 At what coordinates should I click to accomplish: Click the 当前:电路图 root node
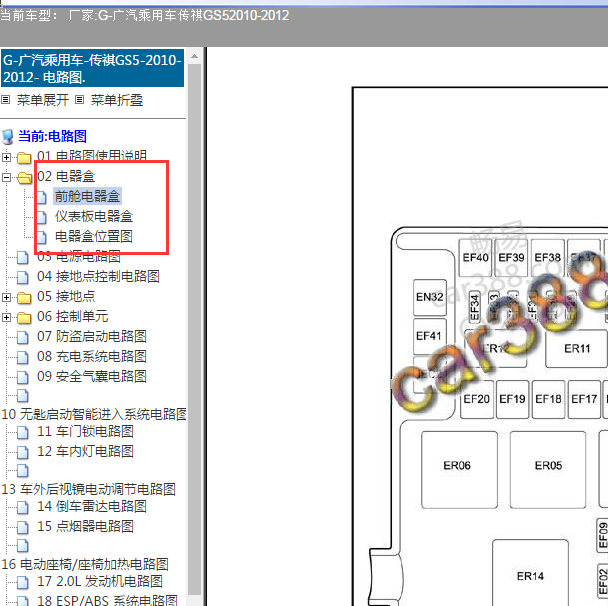pyautogui.click(x=52, y=136)
